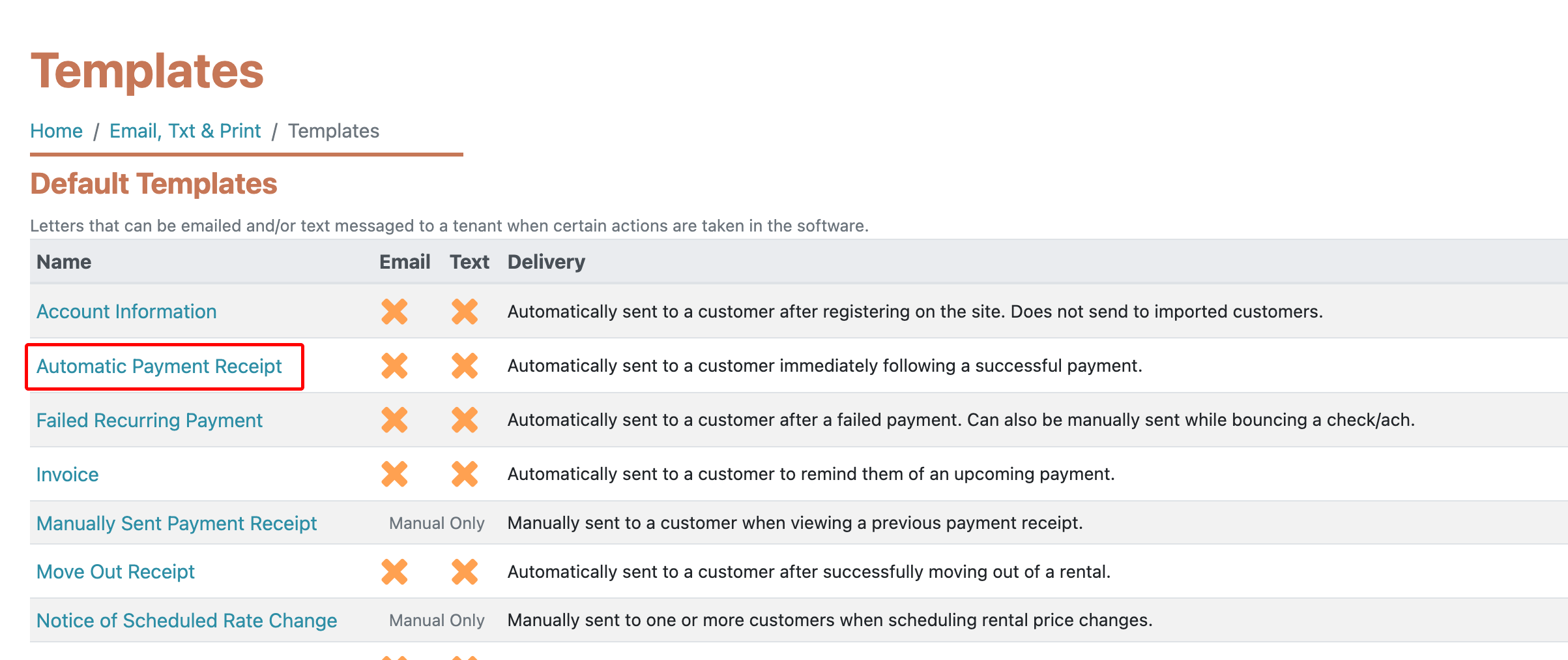Toggle Email X icon for Account Information
1568x660 pixels.
[395, 311]
